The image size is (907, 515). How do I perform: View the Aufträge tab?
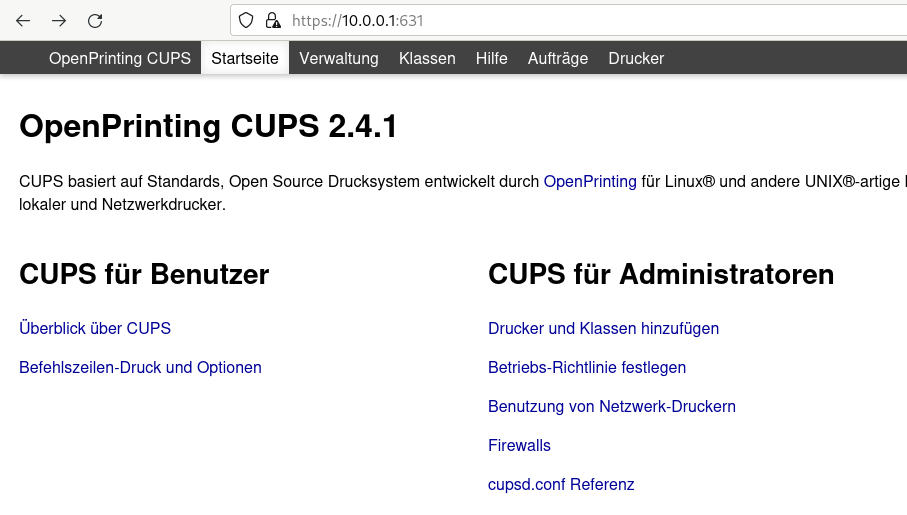558,58
